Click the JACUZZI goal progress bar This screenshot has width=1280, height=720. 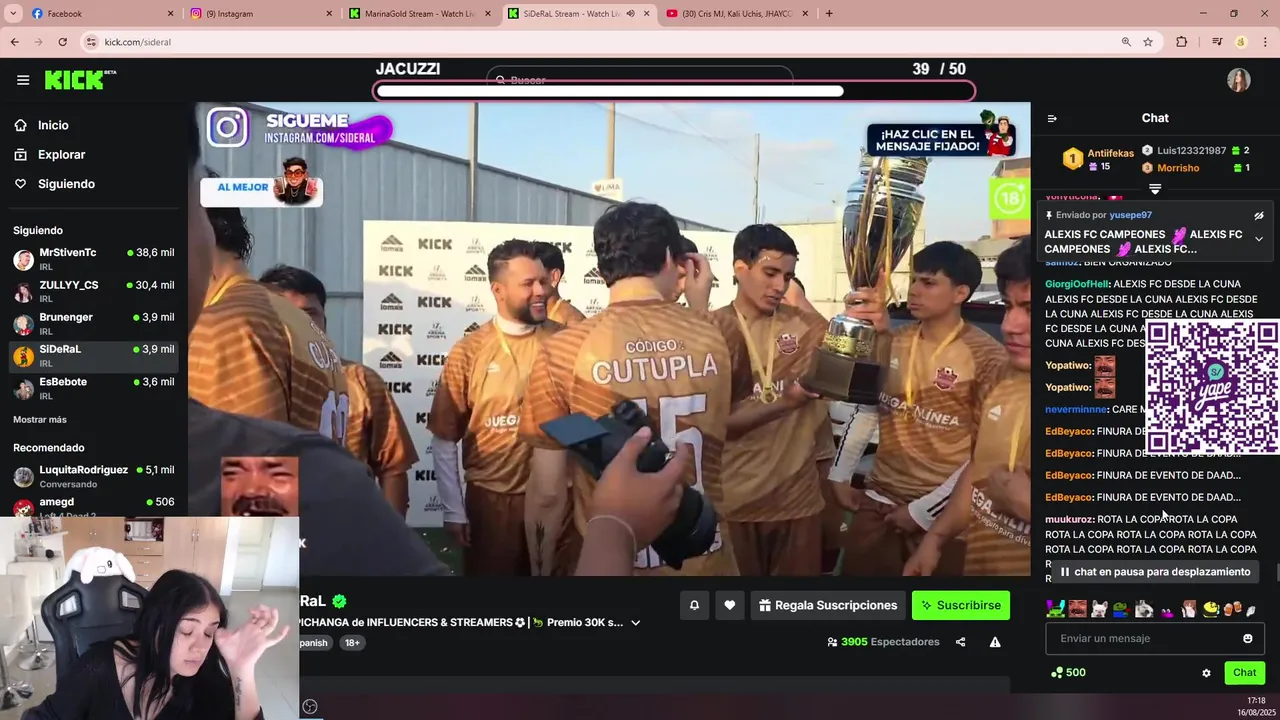pyautogui.click(x=674, y=91)
